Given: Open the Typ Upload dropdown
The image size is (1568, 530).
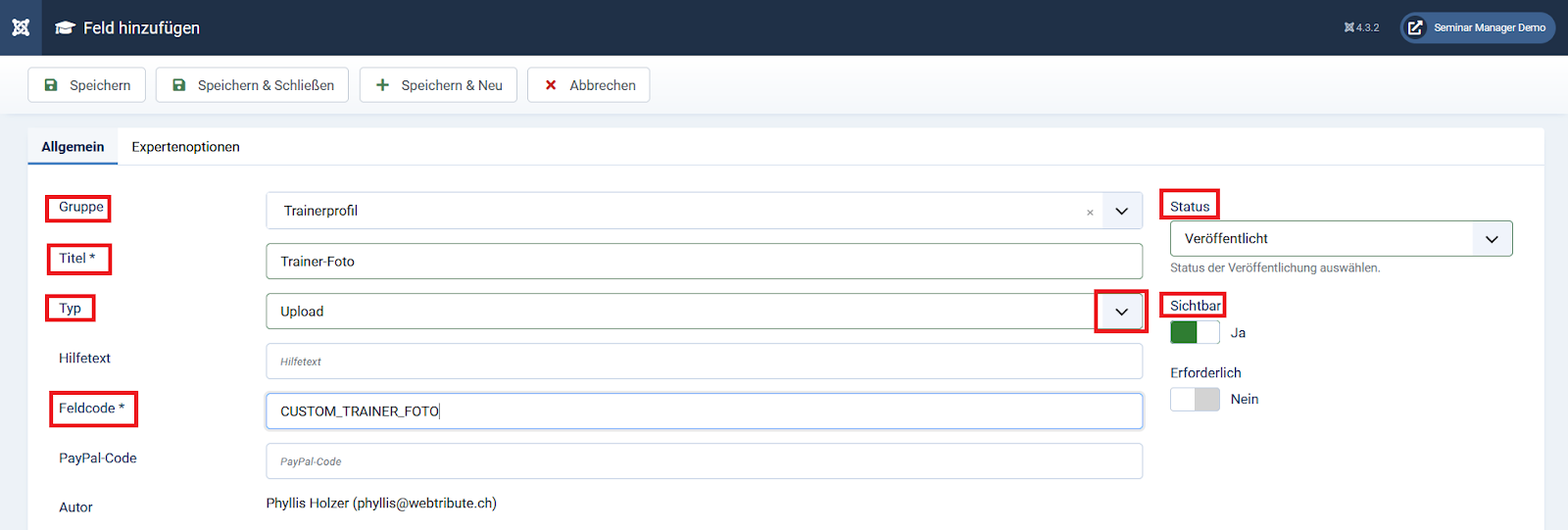Looking at the screenshot, I should (x=704, y=312).
